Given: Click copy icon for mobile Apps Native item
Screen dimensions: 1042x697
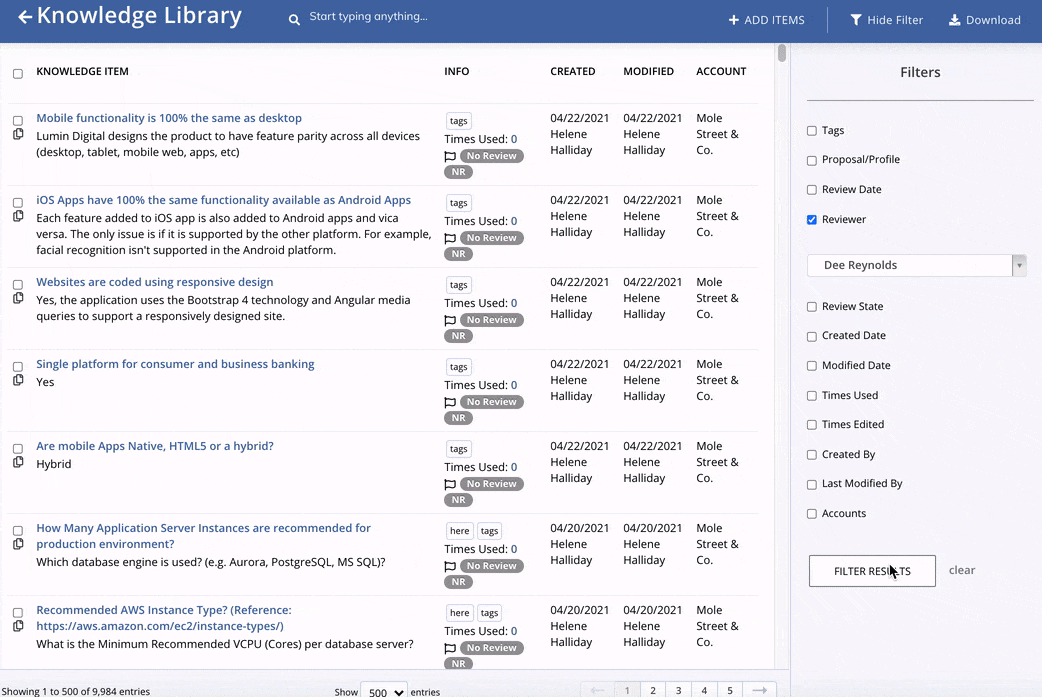Looking at the screenshot, I should [19, 462].
